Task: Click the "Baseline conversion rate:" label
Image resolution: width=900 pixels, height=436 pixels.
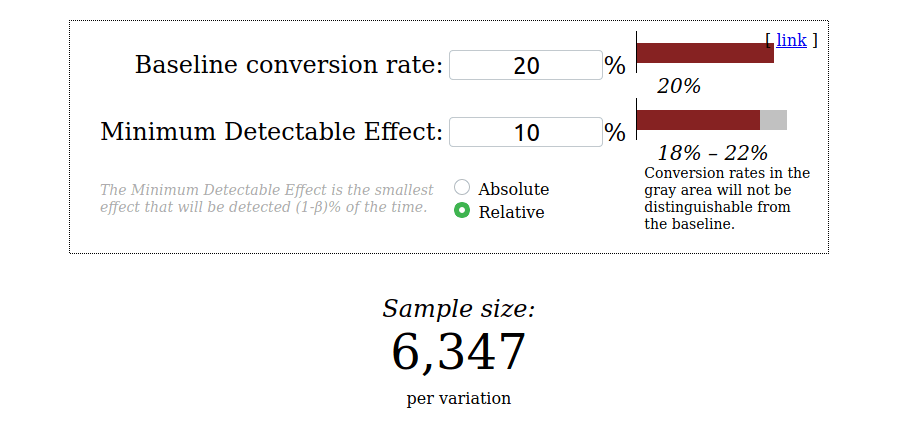Action: pyautogui.click(x=288, y=66)
